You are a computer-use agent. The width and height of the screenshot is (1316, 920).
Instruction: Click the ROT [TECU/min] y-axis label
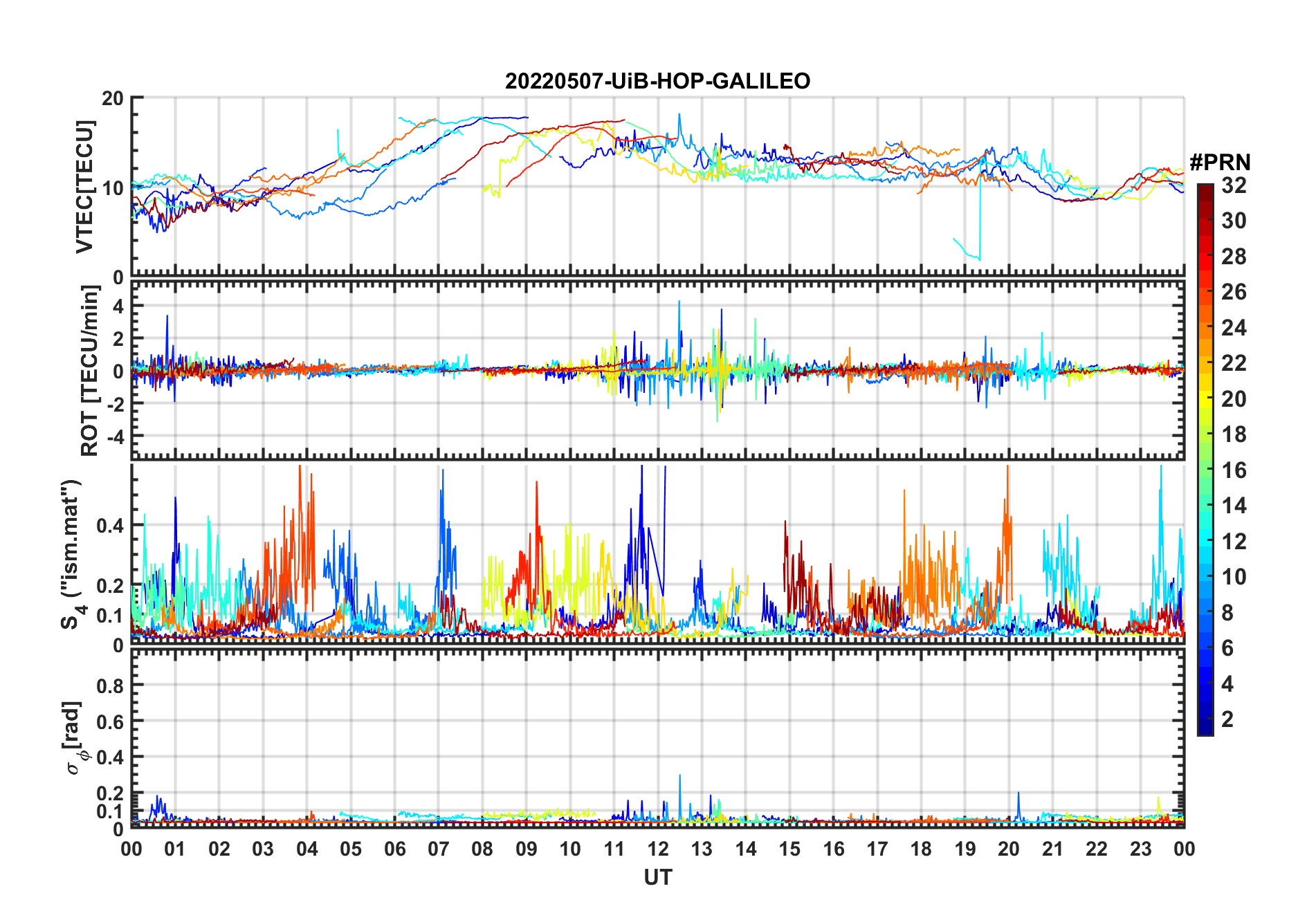89,371
